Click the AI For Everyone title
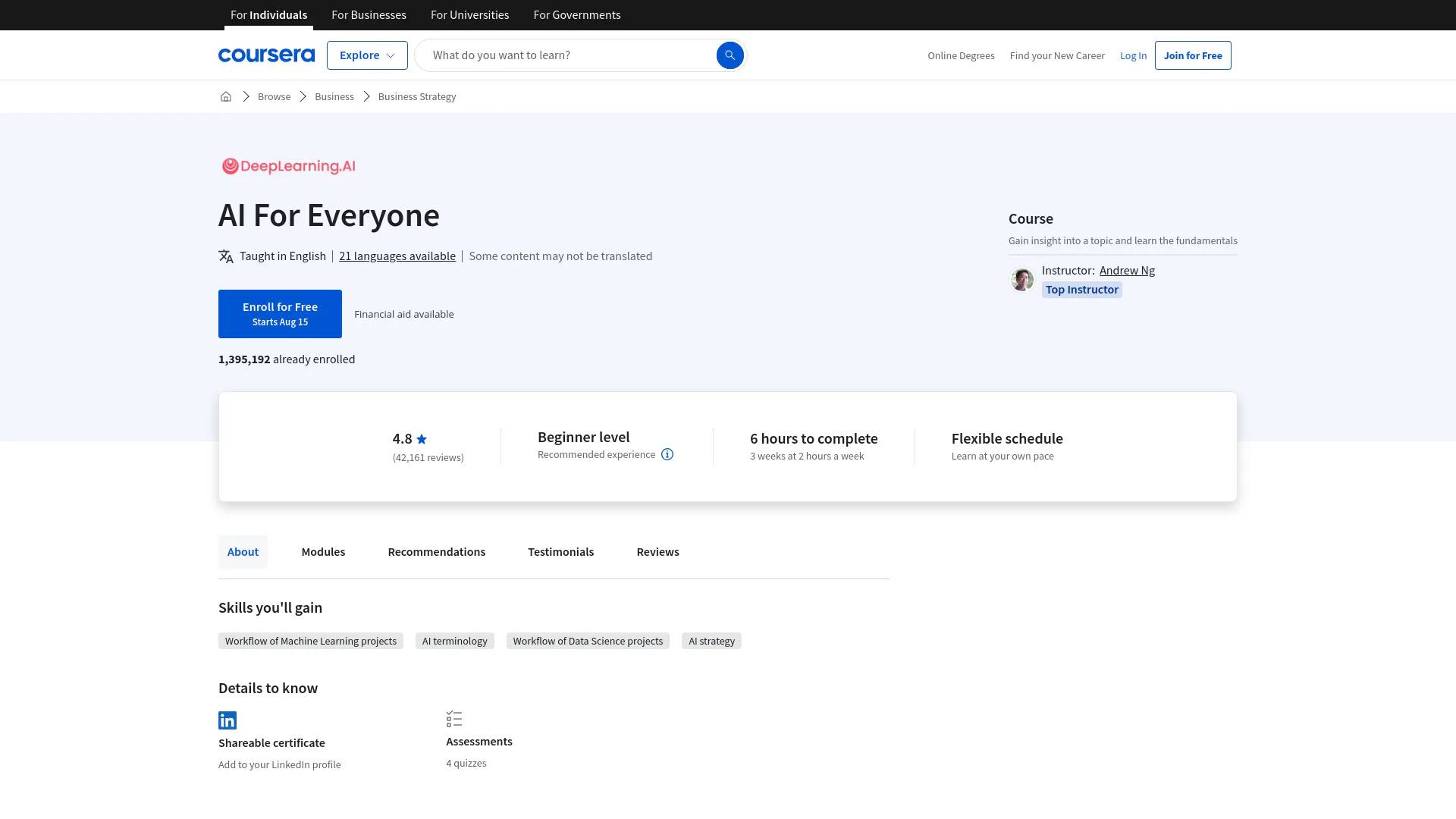This screenshot has height=819, width=1456. click(329, 216)
